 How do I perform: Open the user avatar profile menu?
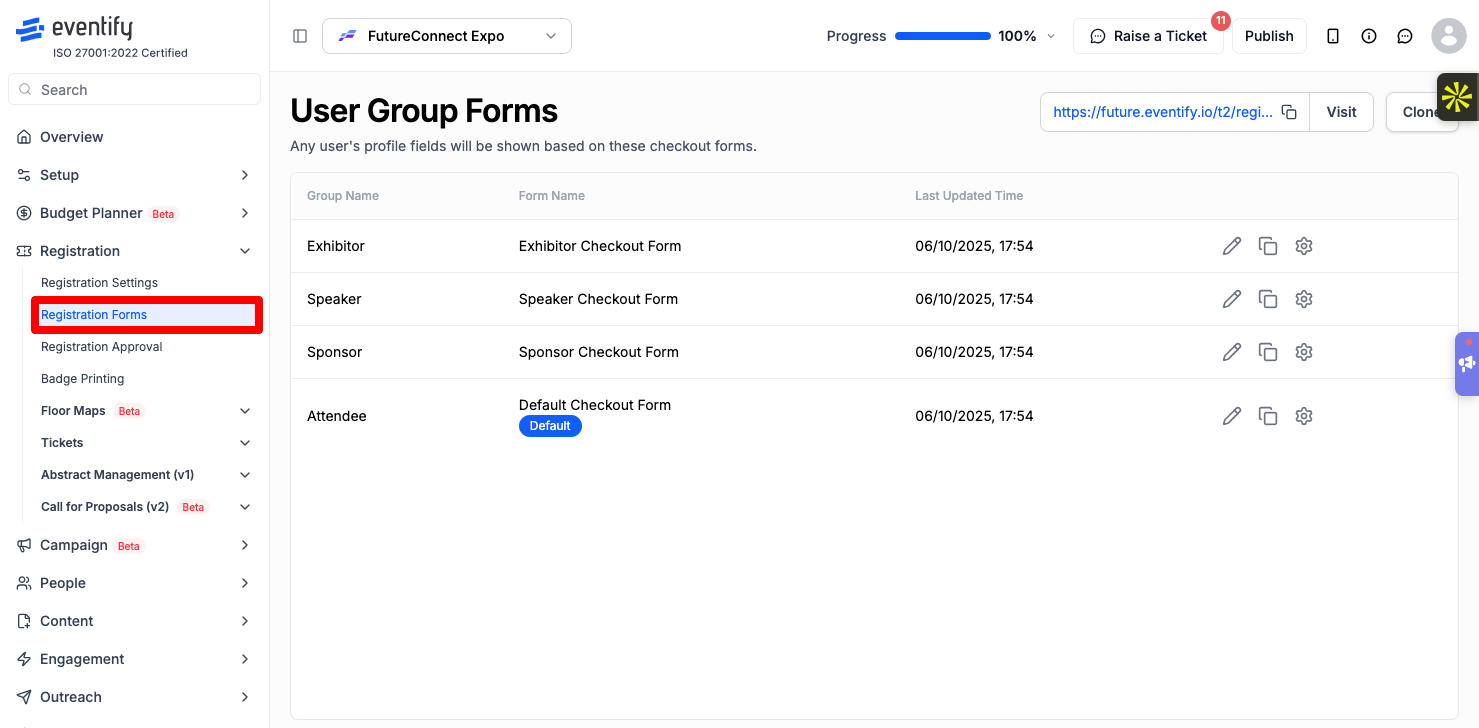pos(1449,36)
